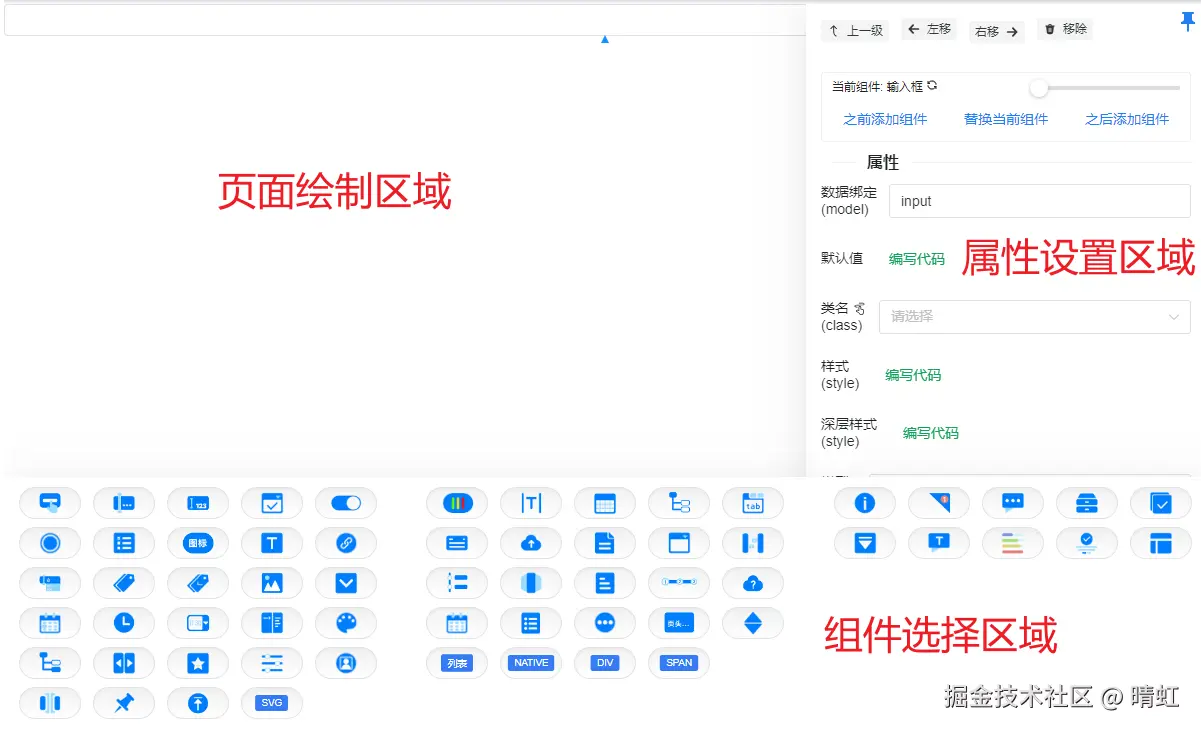The height and width of the screenshot is (732, 1201).
Task: Select the thumbtack pin component icon
Action: point(124,703)
